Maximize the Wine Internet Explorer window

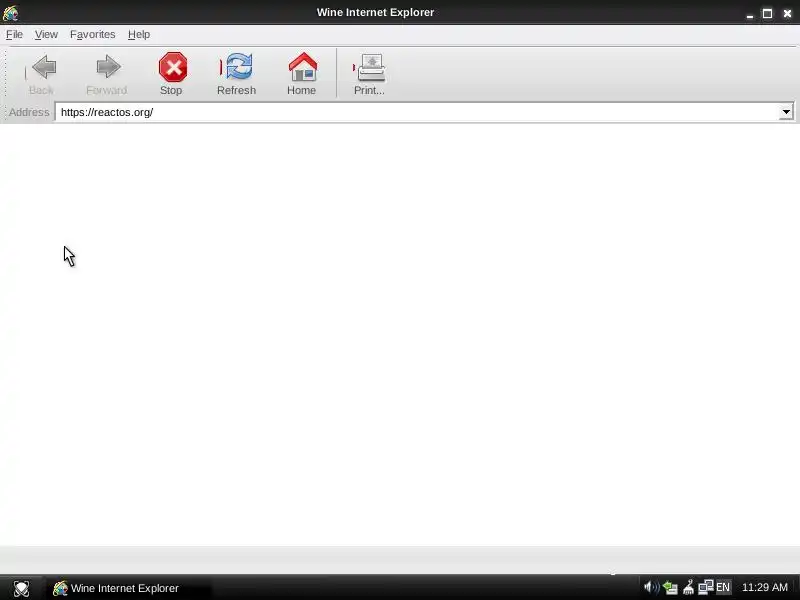pos(767,13)
